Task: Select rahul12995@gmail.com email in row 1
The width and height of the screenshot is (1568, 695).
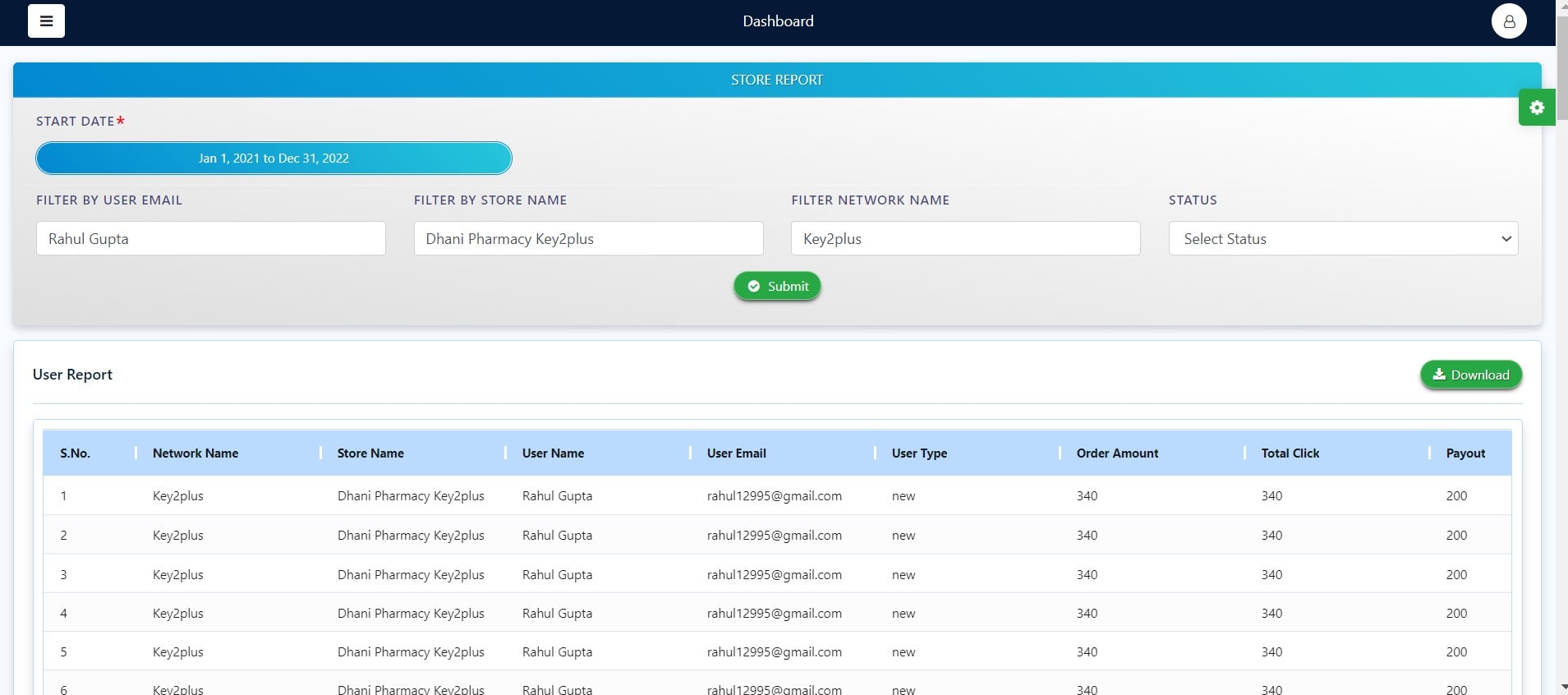Action: (x=774, y=496)
